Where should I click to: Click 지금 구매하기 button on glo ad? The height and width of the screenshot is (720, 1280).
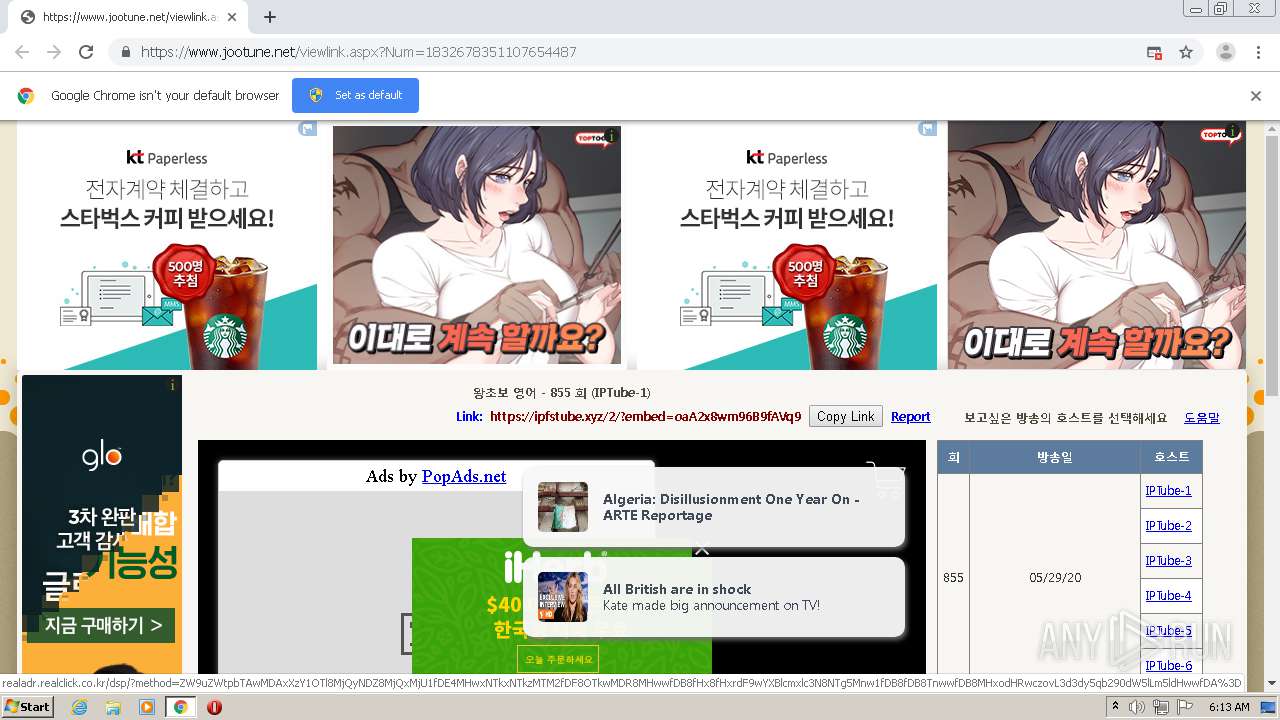pos(103,626)
